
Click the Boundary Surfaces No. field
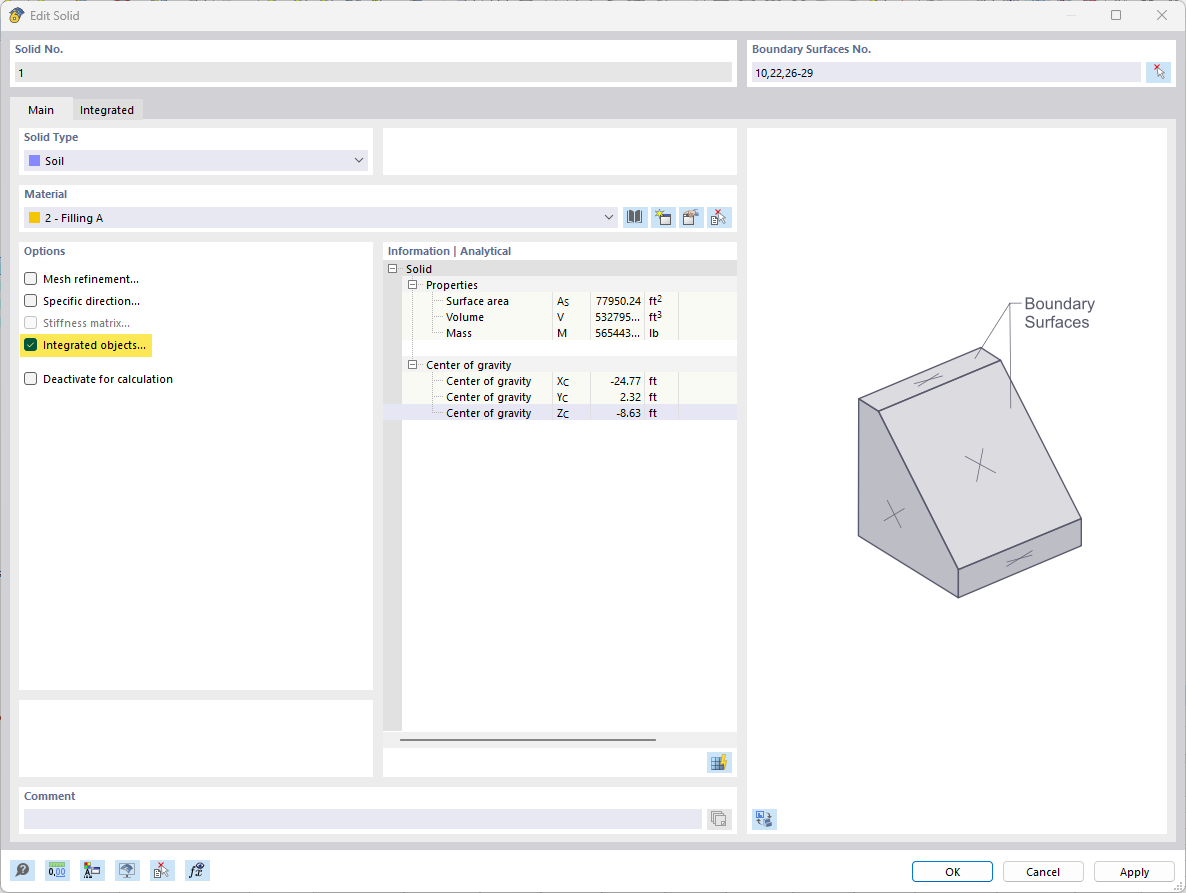pos(945,73)
